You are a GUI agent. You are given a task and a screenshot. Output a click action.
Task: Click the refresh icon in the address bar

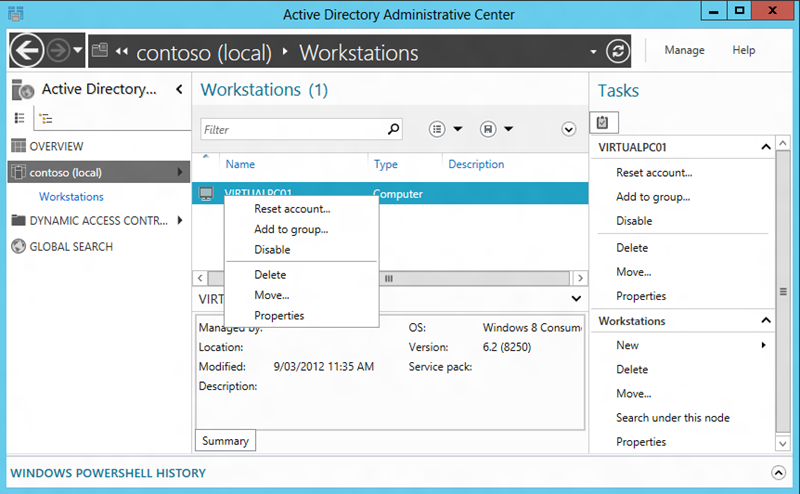(619, 51)
